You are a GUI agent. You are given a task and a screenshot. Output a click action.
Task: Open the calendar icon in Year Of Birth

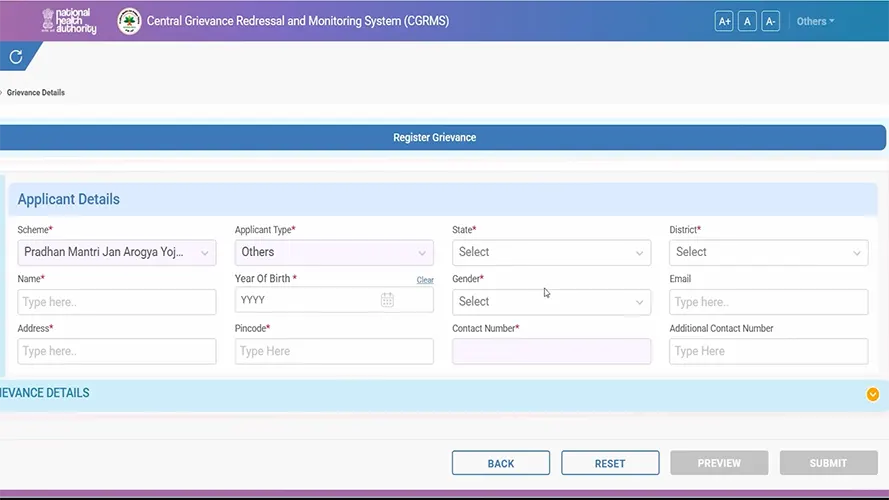387,300
